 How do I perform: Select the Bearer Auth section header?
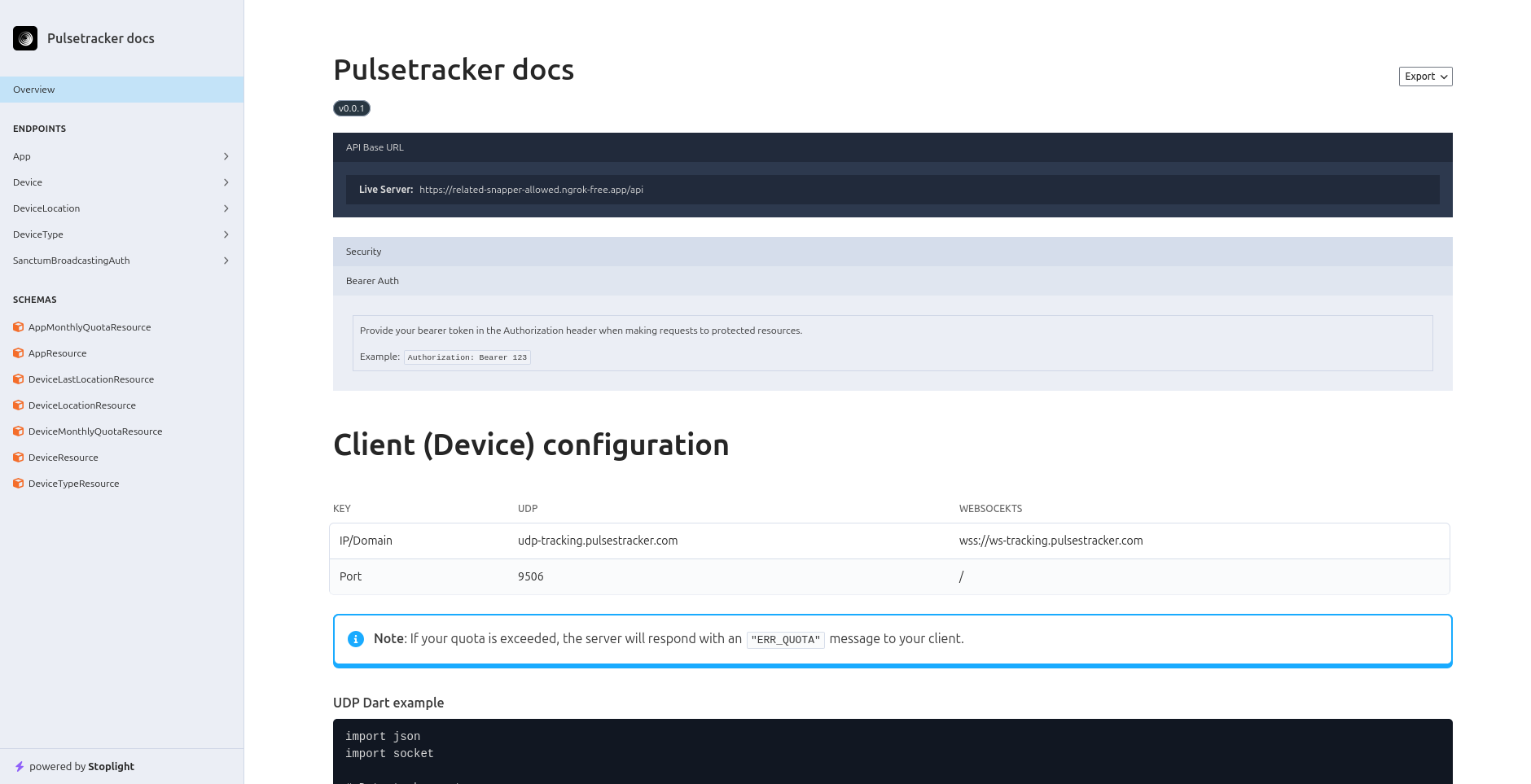click(x=893, y=281)
